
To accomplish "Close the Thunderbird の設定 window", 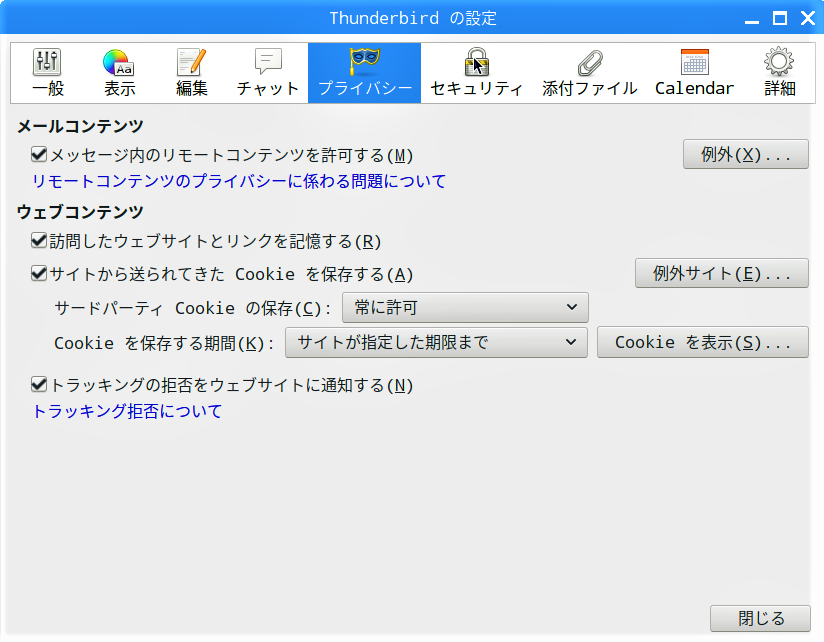I will click(808, 18).
